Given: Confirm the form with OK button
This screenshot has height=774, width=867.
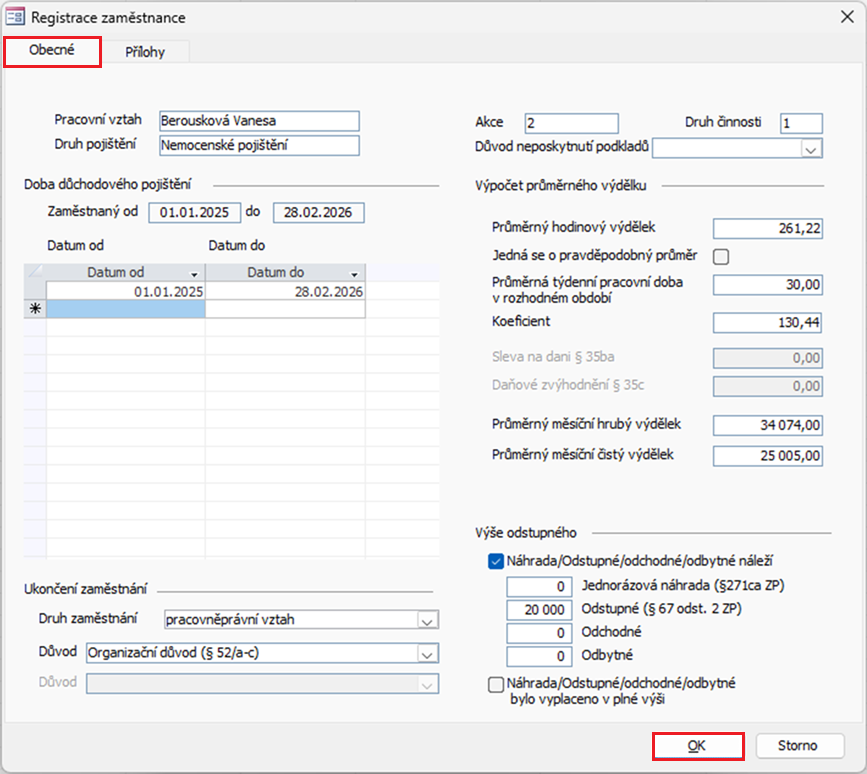Looking at the screenshot, I should pyautogui.click(x=698, y=746).
